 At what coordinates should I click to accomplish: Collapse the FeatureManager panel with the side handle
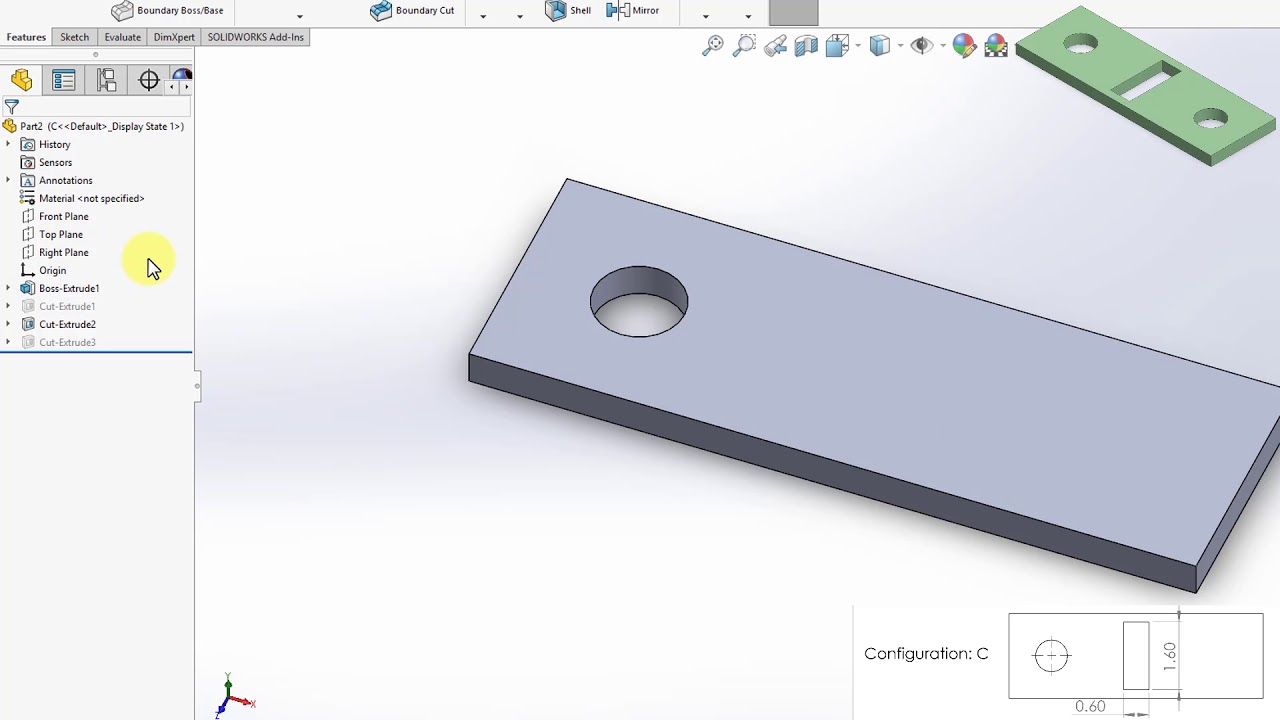pyautogui.click(x=197, y=386)
